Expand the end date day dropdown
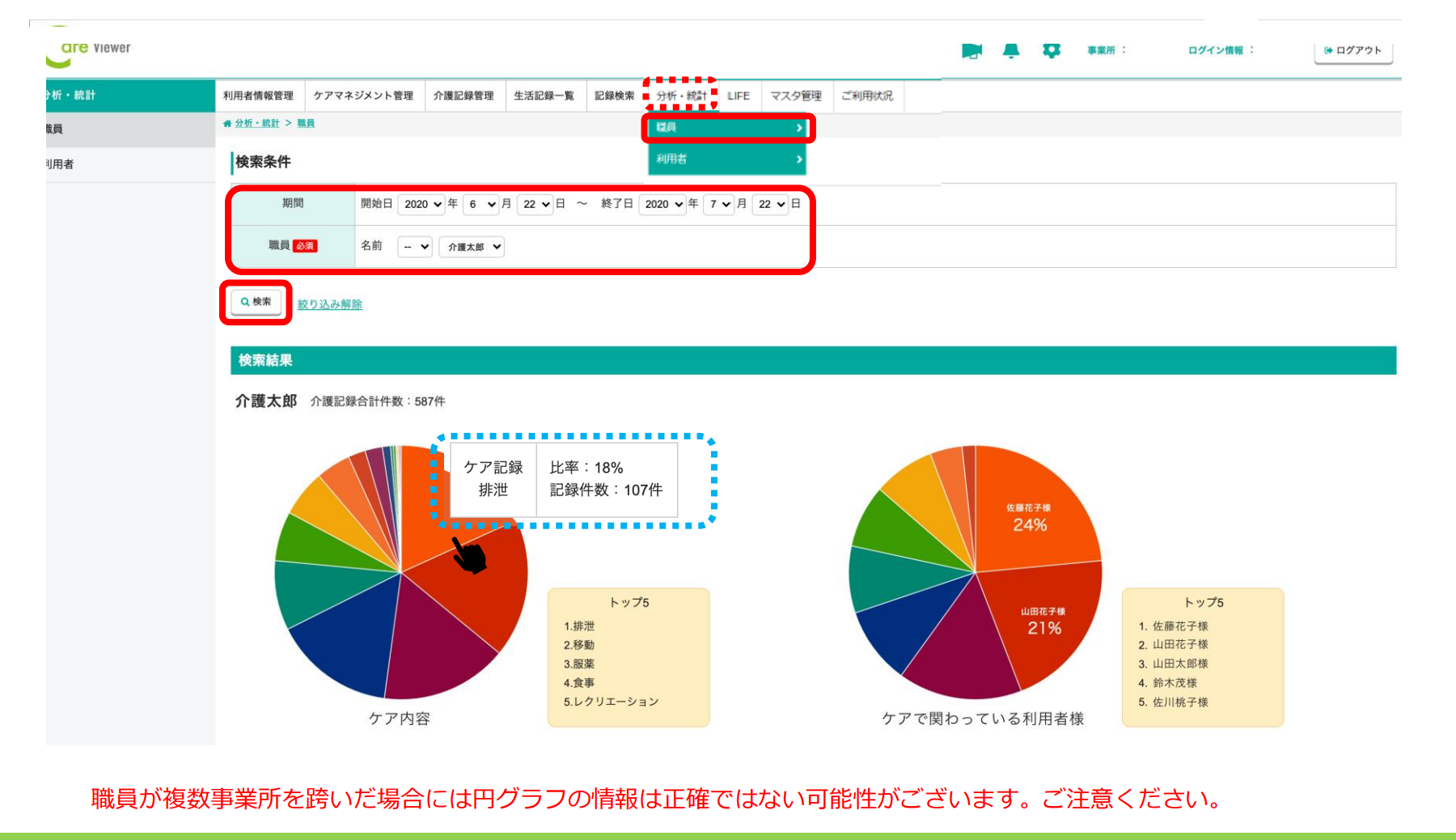 [x=771, y=204]
